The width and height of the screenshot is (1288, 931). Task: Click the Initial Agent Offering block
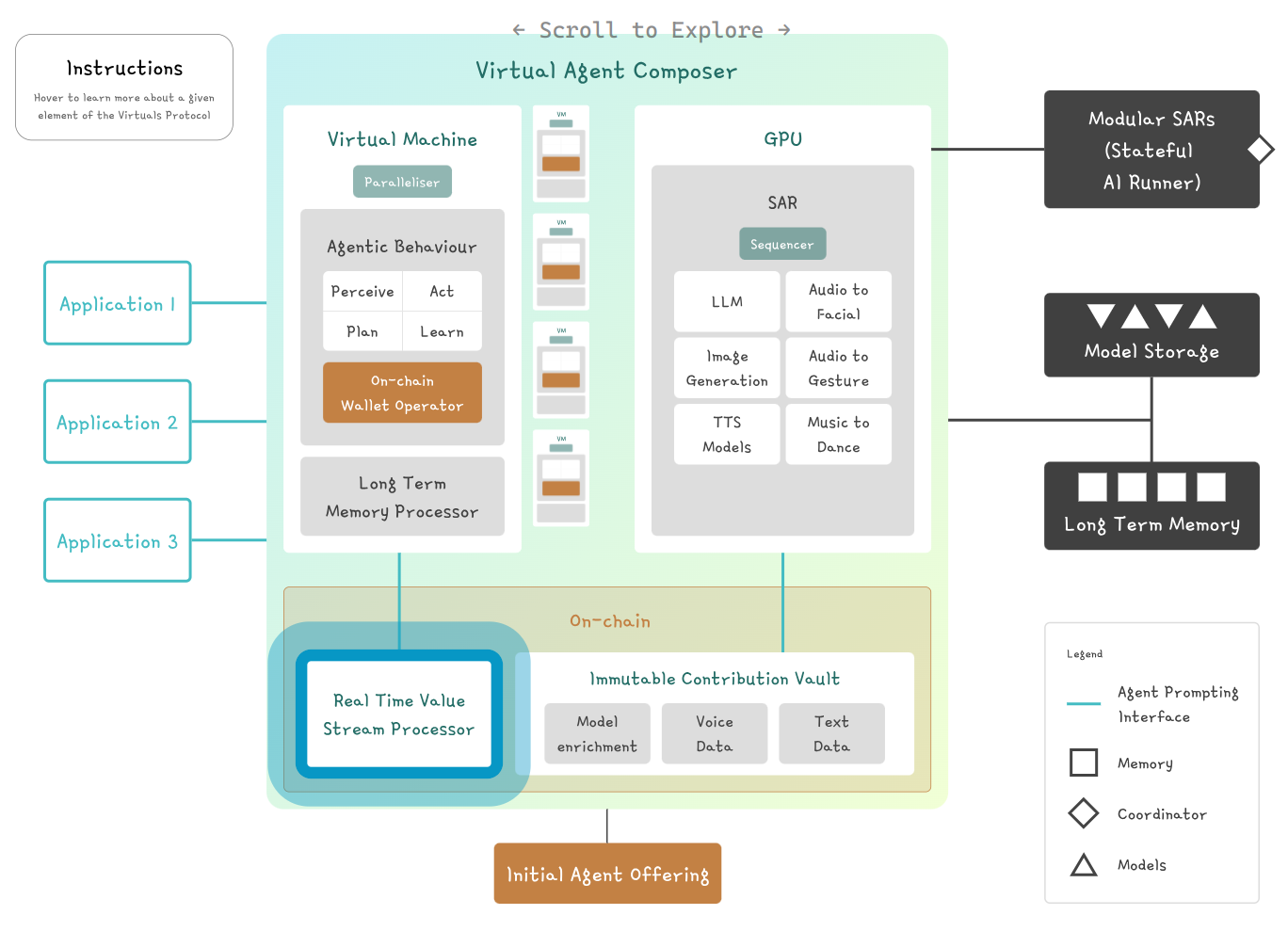(607, 874)
